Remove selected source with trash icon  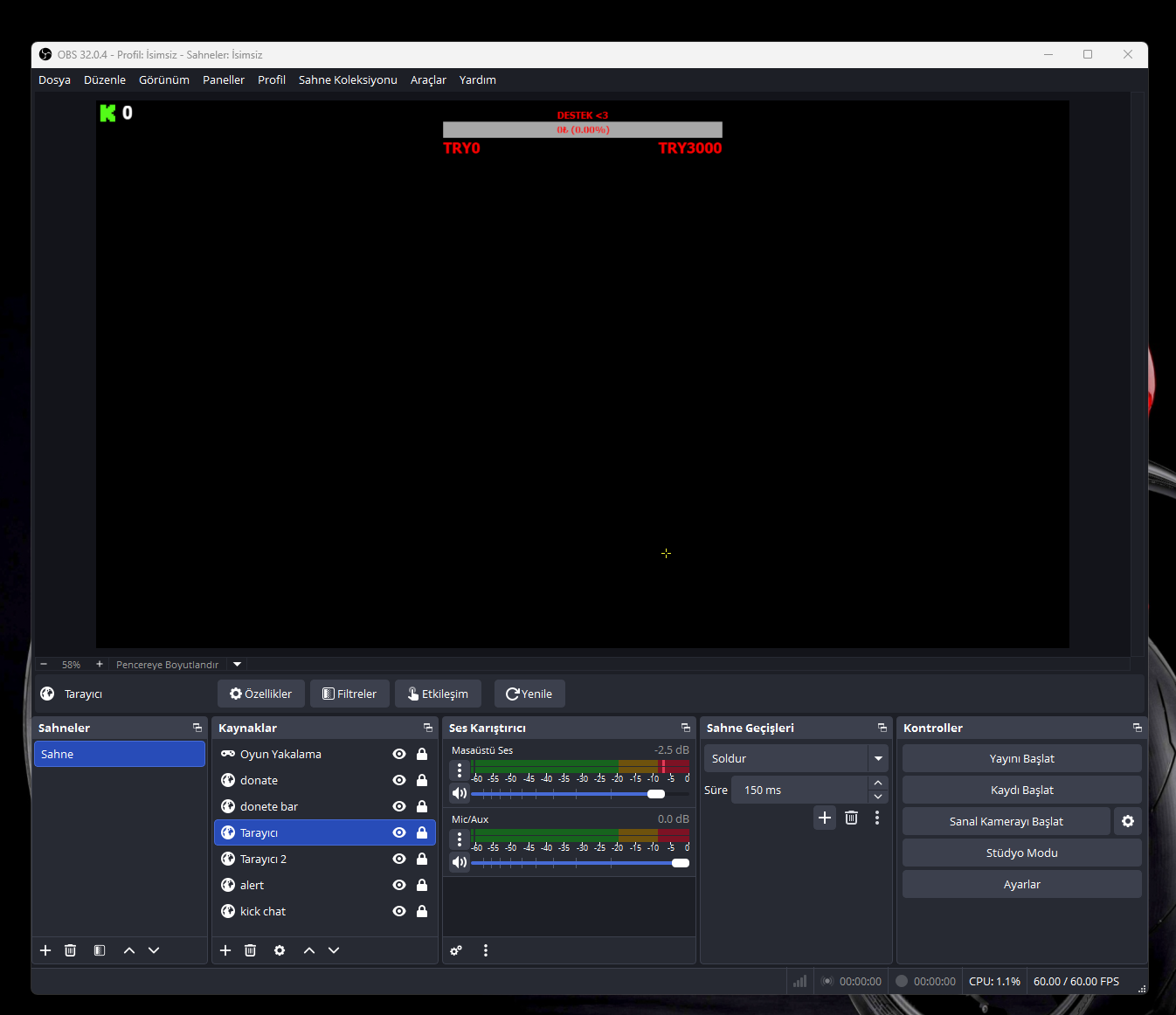(x=251, y=950)
